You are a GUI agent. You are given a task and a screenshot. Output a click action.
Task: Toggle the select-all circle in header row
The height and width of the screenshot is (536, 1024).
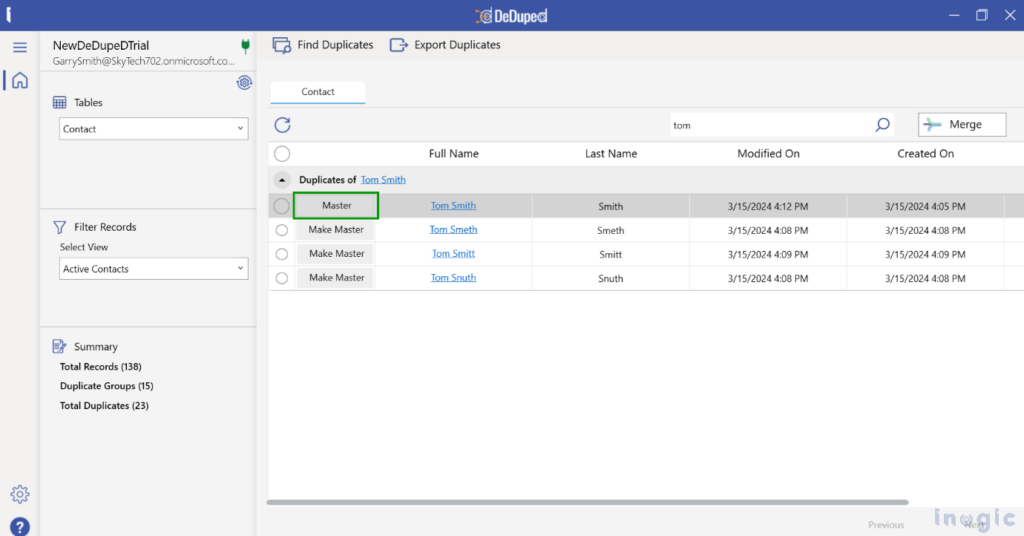coord(282,153)
